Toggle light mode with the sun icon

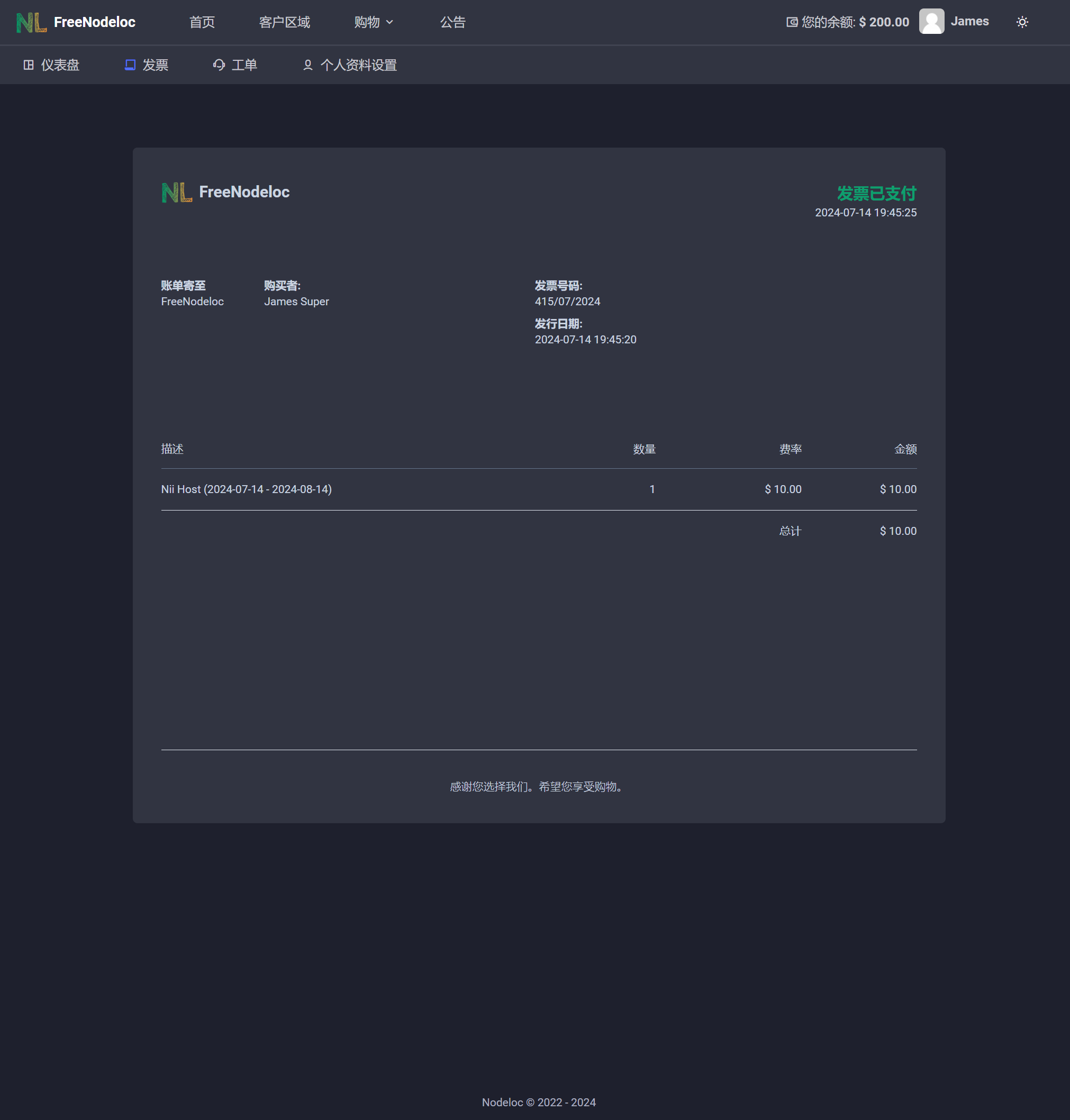(1022, 22)
